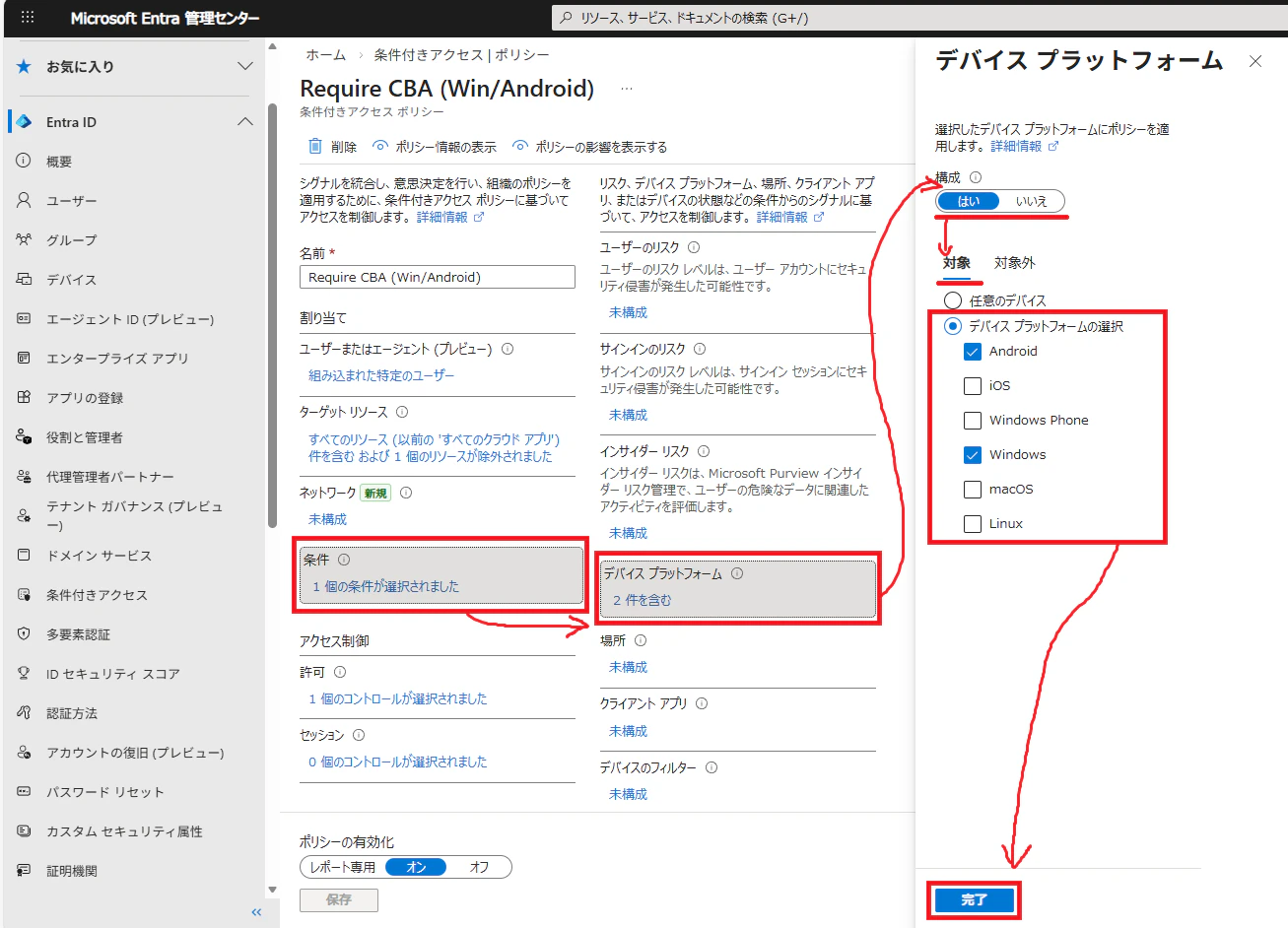
Task: Click the 役割と管理者 icon
Action: [24, 436]
